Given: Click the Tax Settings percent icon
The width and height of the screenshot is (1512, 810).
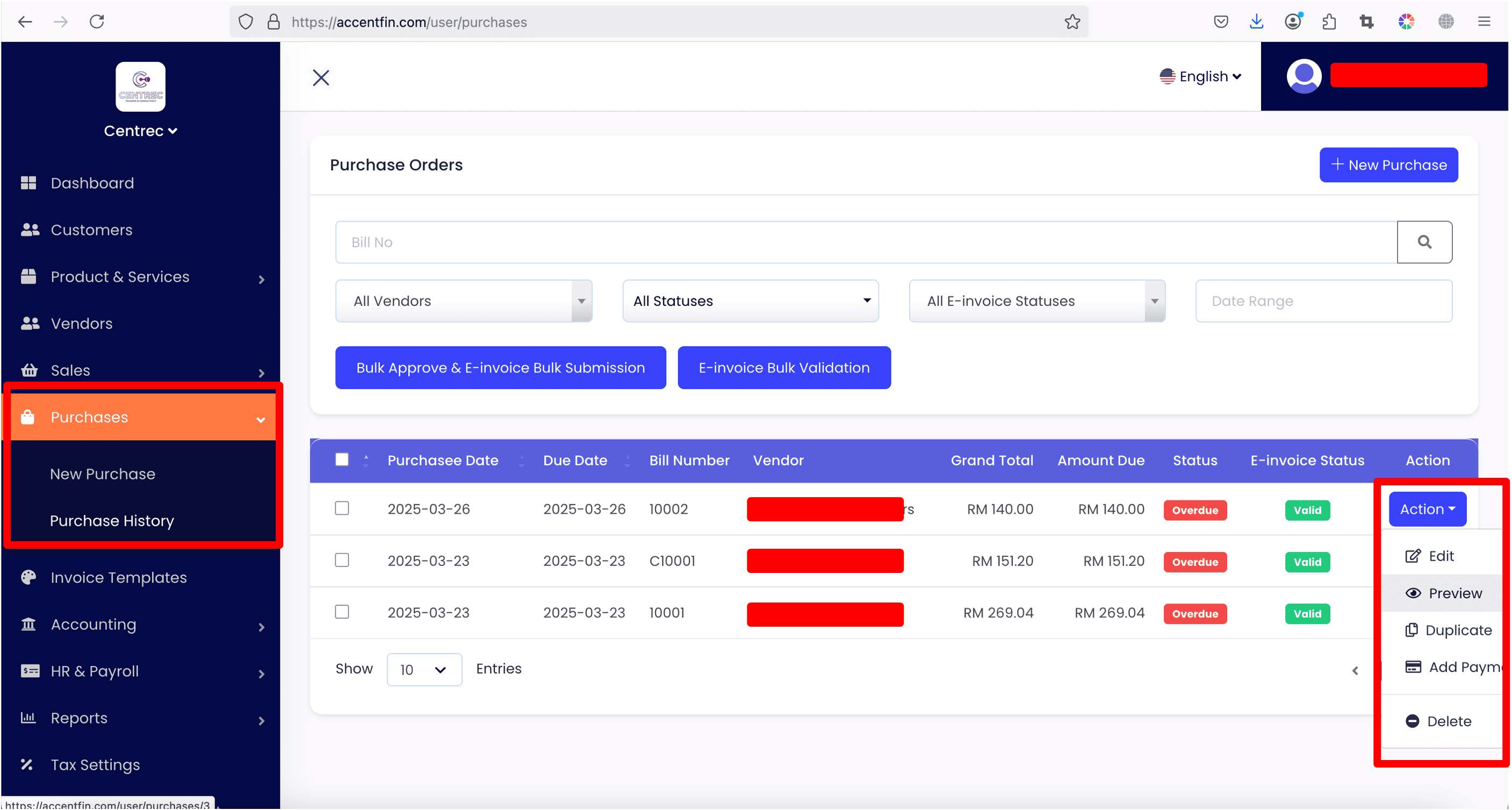Looking at the screenshot, I should [x=27, y=764].
